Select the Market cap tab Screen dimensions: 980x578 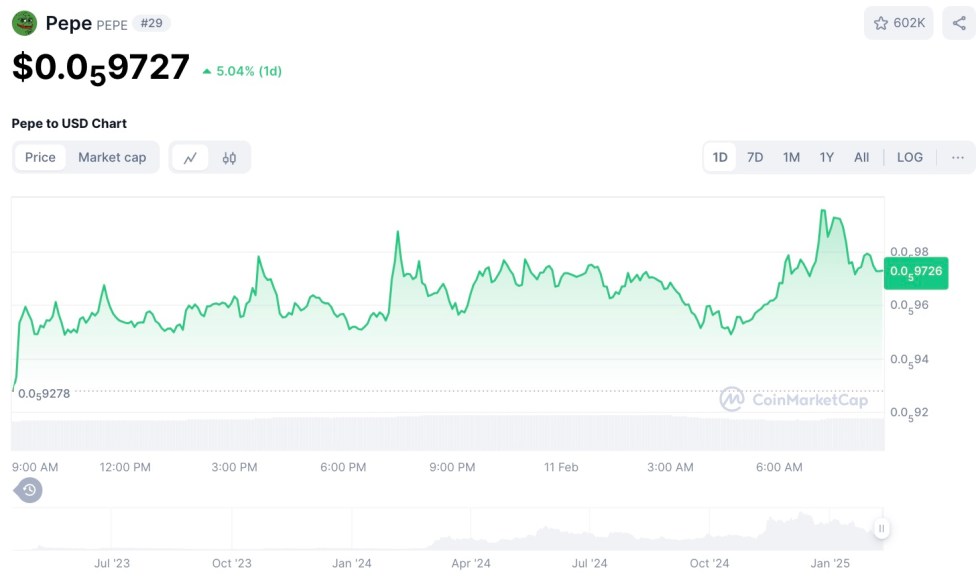pos(112,157)
